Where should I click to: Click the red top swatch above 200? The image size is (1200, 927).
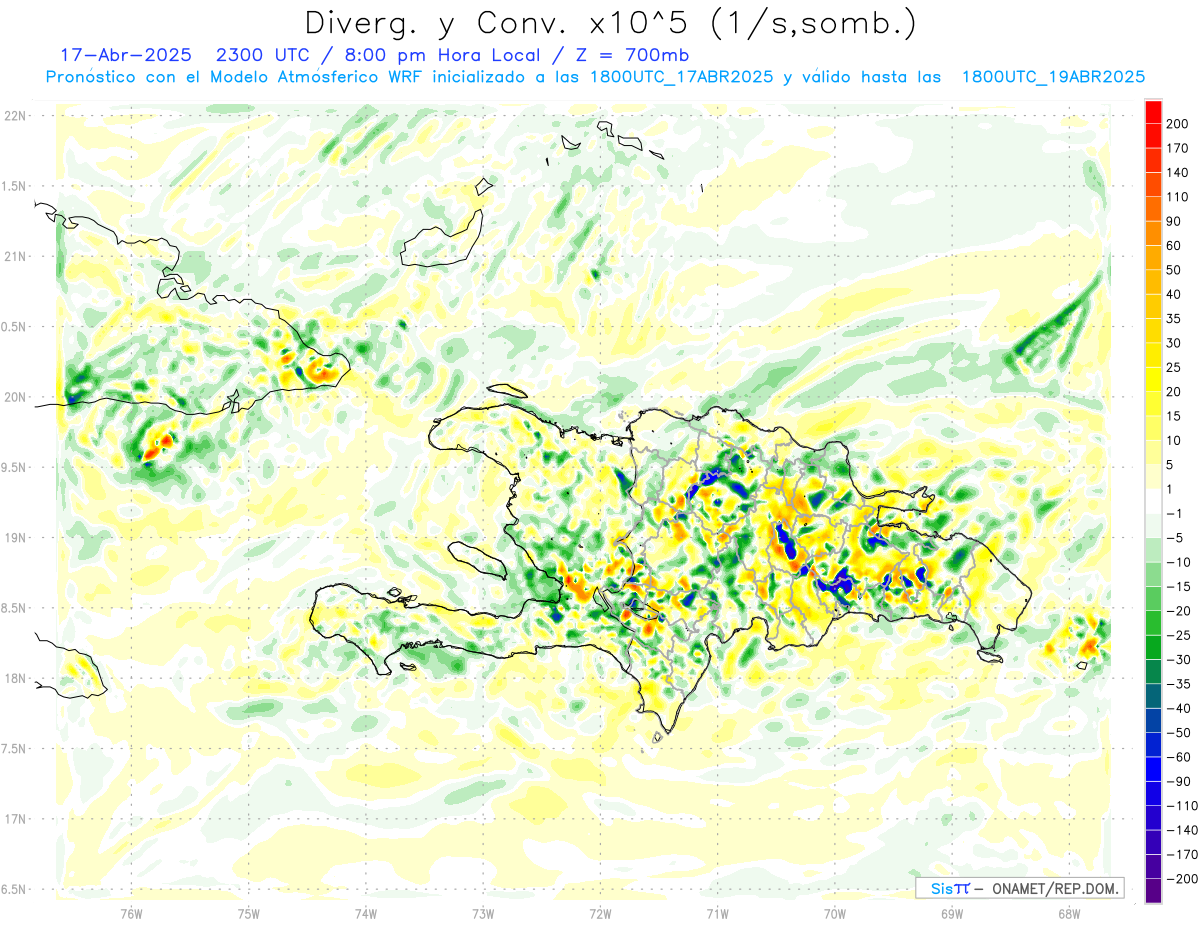pos(1154,112)
